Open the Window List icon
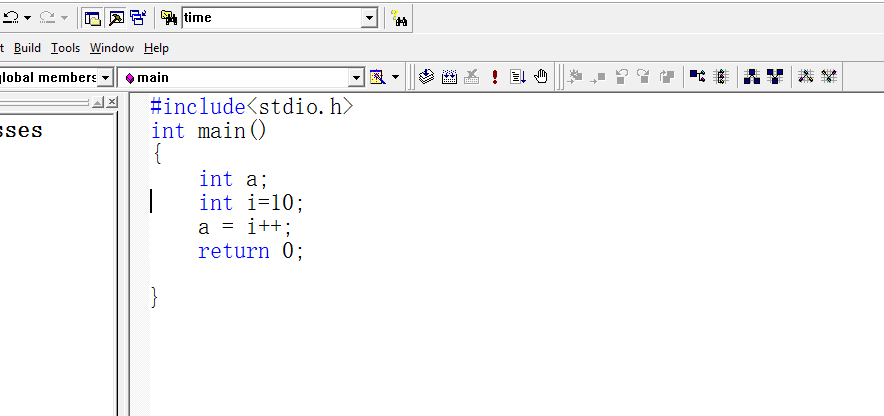 (137, 18)
